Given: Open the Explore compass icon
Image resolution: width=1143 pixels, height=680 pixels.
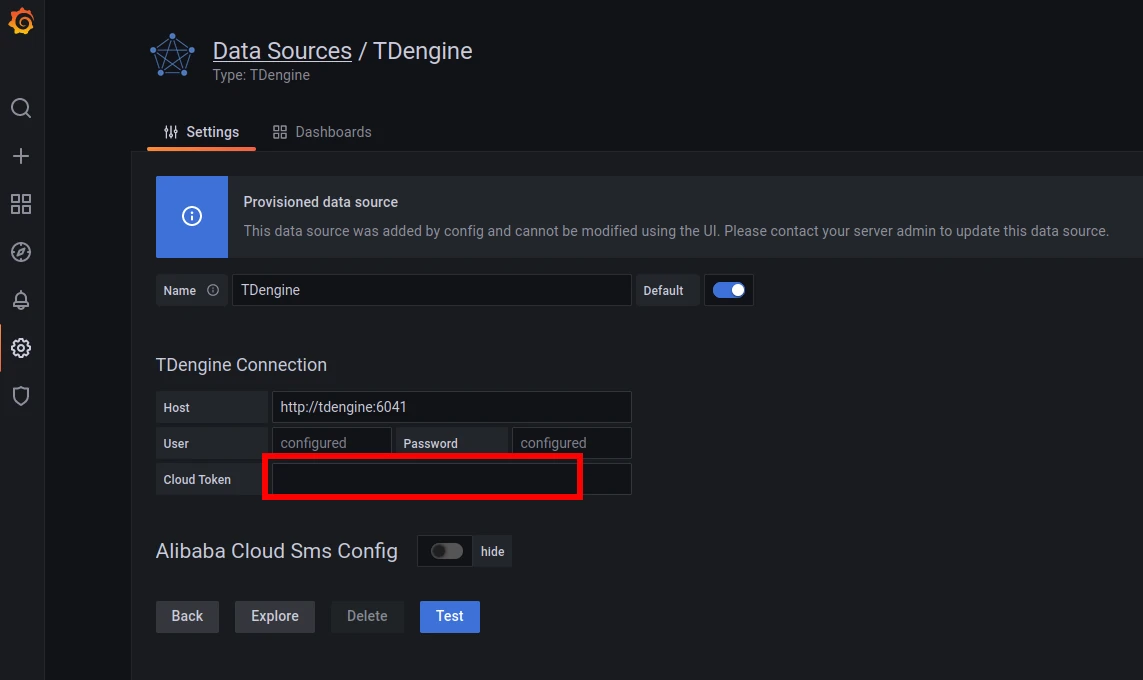Looking at the screenshot, I should click(21, 252).
